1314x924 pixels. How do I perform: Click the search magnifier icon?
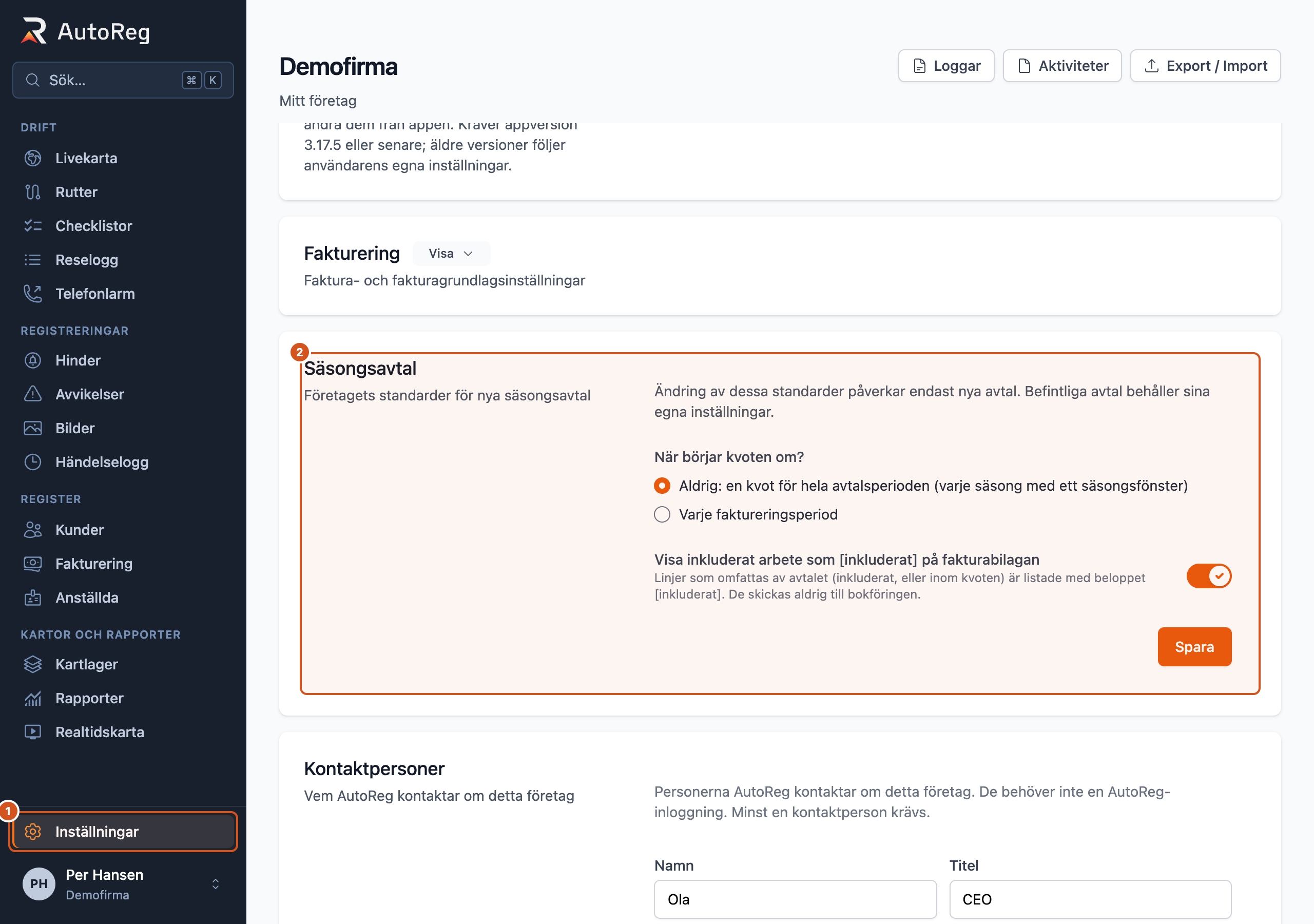click(33, 80)
